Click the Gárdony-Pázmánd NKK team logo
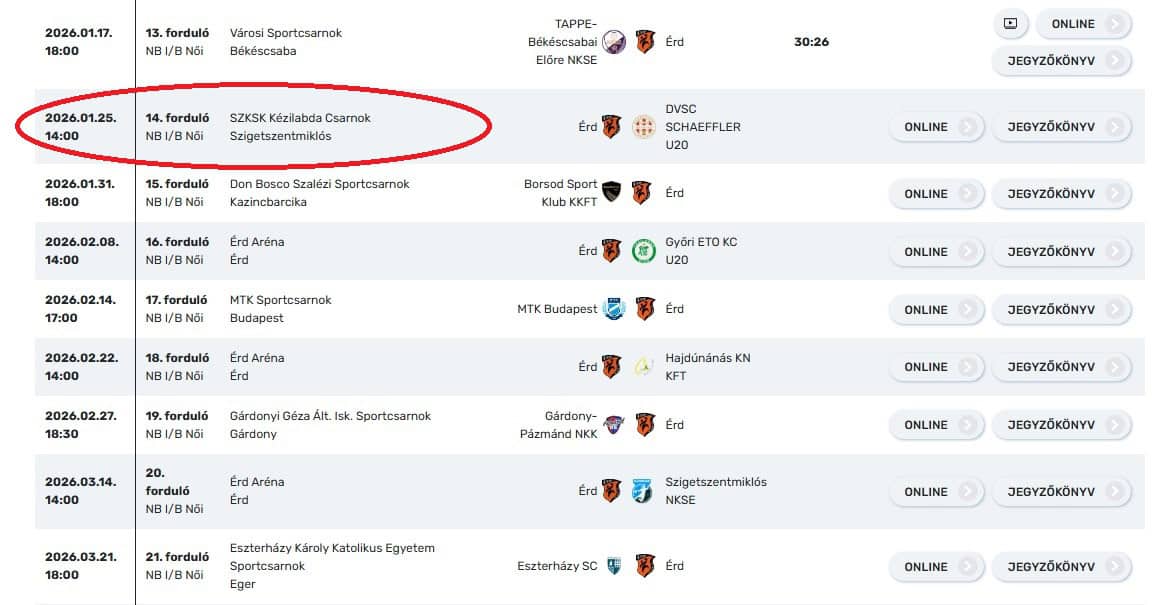 click(x=614, y=425)
